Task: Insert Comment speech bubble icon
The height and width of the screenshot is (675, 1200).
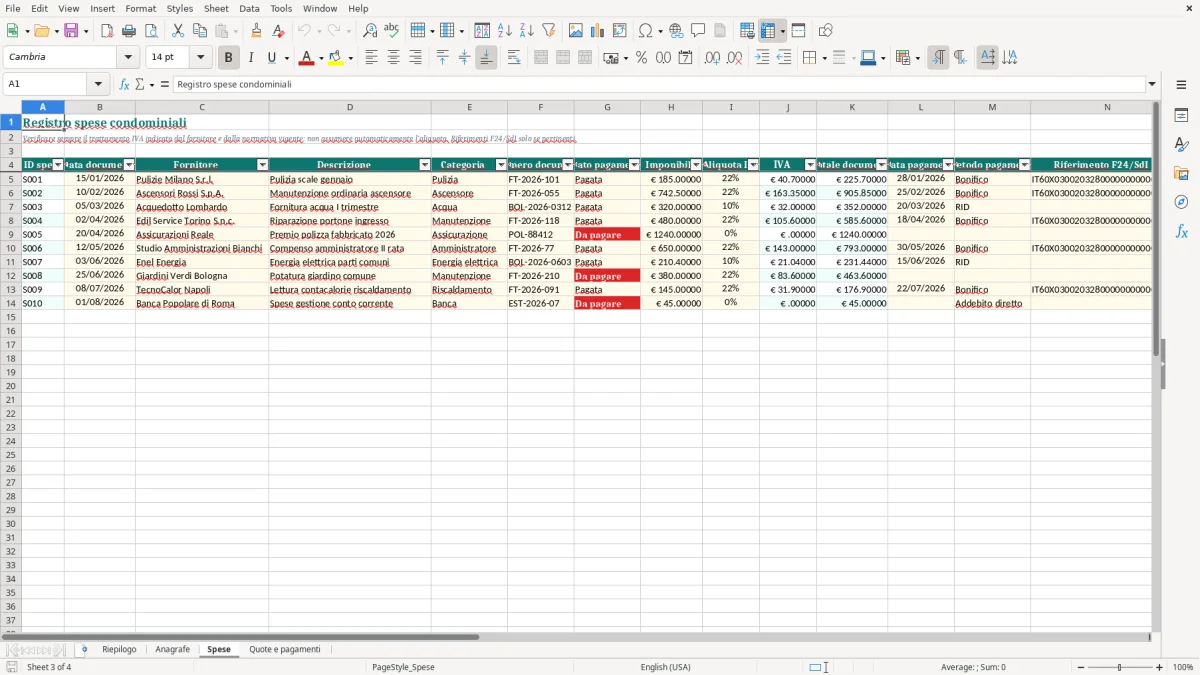Action: pos(698,31)
